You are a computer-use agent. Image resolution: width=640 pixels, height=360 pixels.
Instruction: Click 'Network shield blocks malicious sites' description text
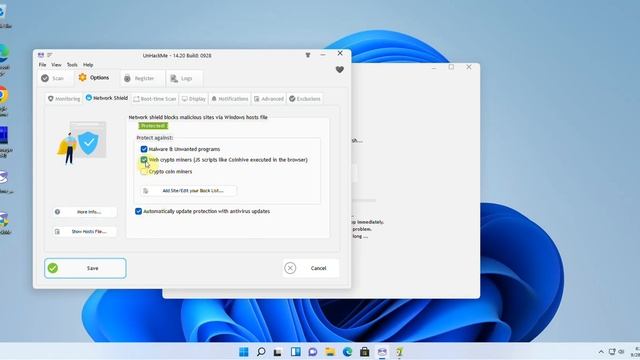(198, 117)
